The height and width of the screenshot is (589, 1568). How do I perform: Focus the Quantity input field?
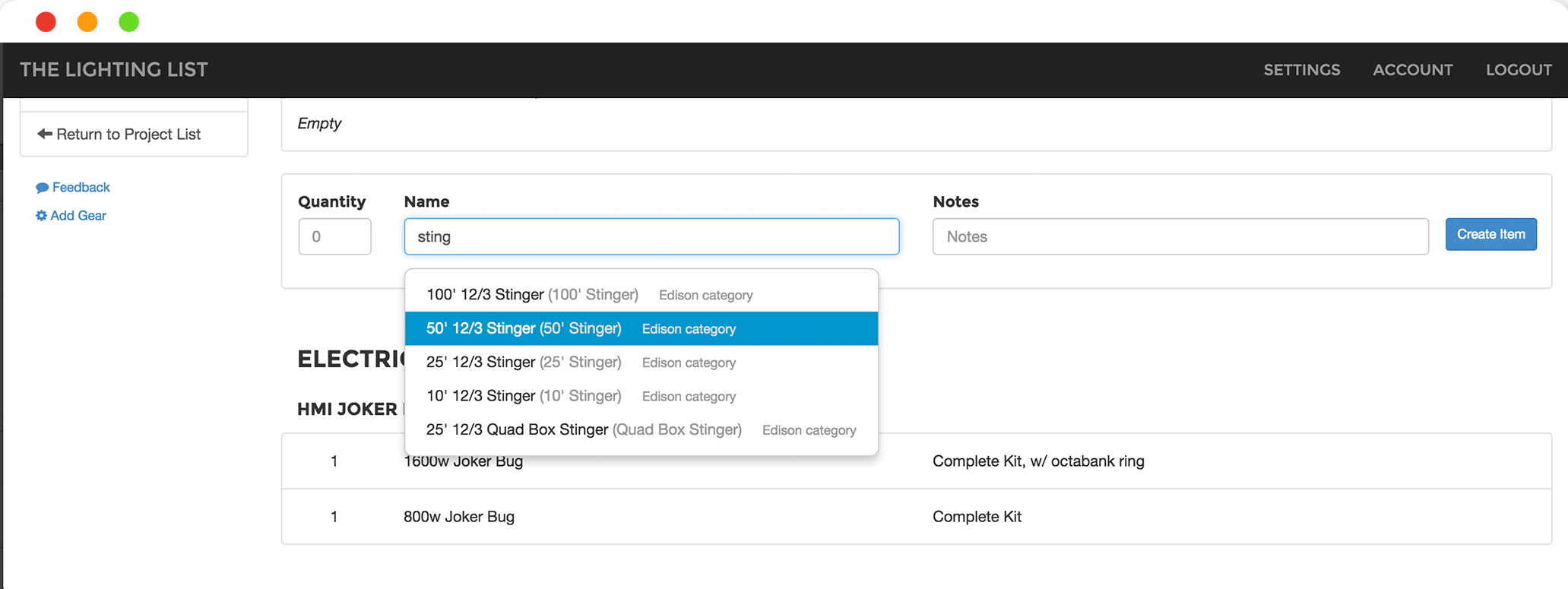point(334,236)
